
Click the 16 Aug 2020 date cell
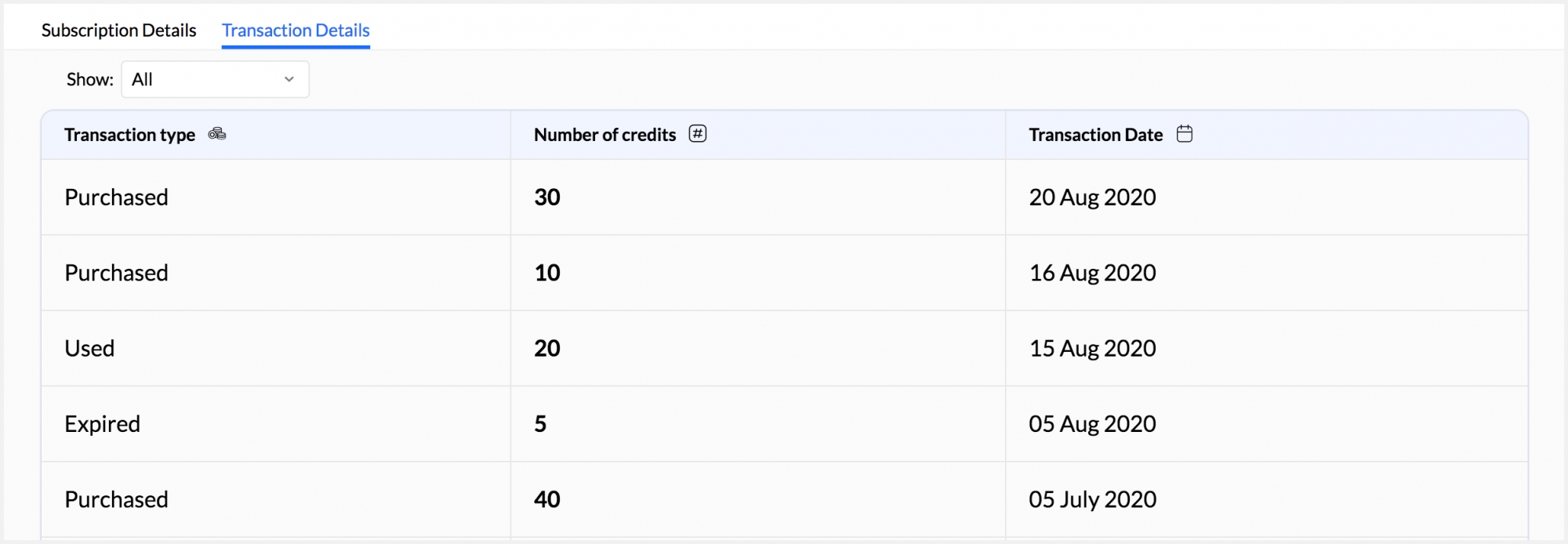click(x=1092, y=273)
